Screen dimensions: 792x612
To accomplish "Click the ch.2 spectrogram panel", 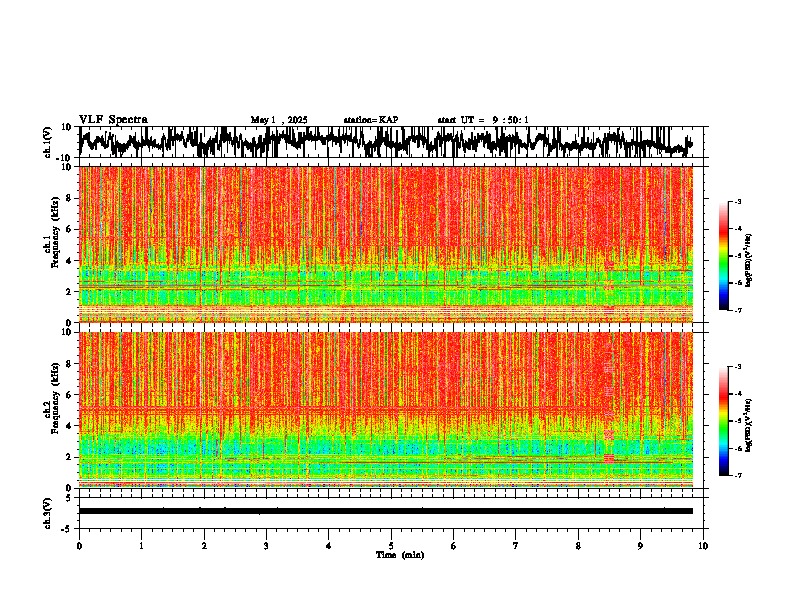I will (386, 410).
